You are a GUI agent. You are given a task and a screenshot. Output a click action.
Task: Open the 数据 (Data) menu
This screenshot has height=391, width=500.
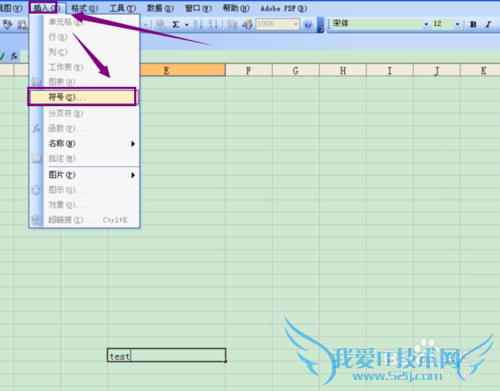pyautogui.click(x=160, y=8)
